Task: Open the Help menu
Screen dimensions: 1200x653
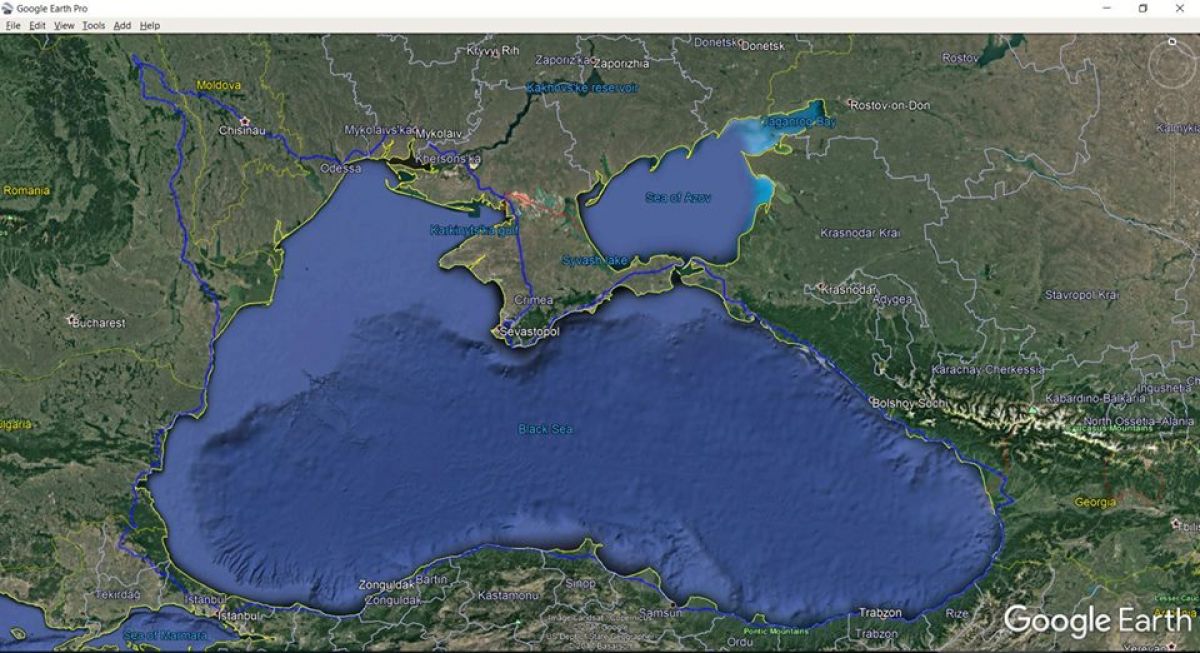Action: tap(149, 25)
